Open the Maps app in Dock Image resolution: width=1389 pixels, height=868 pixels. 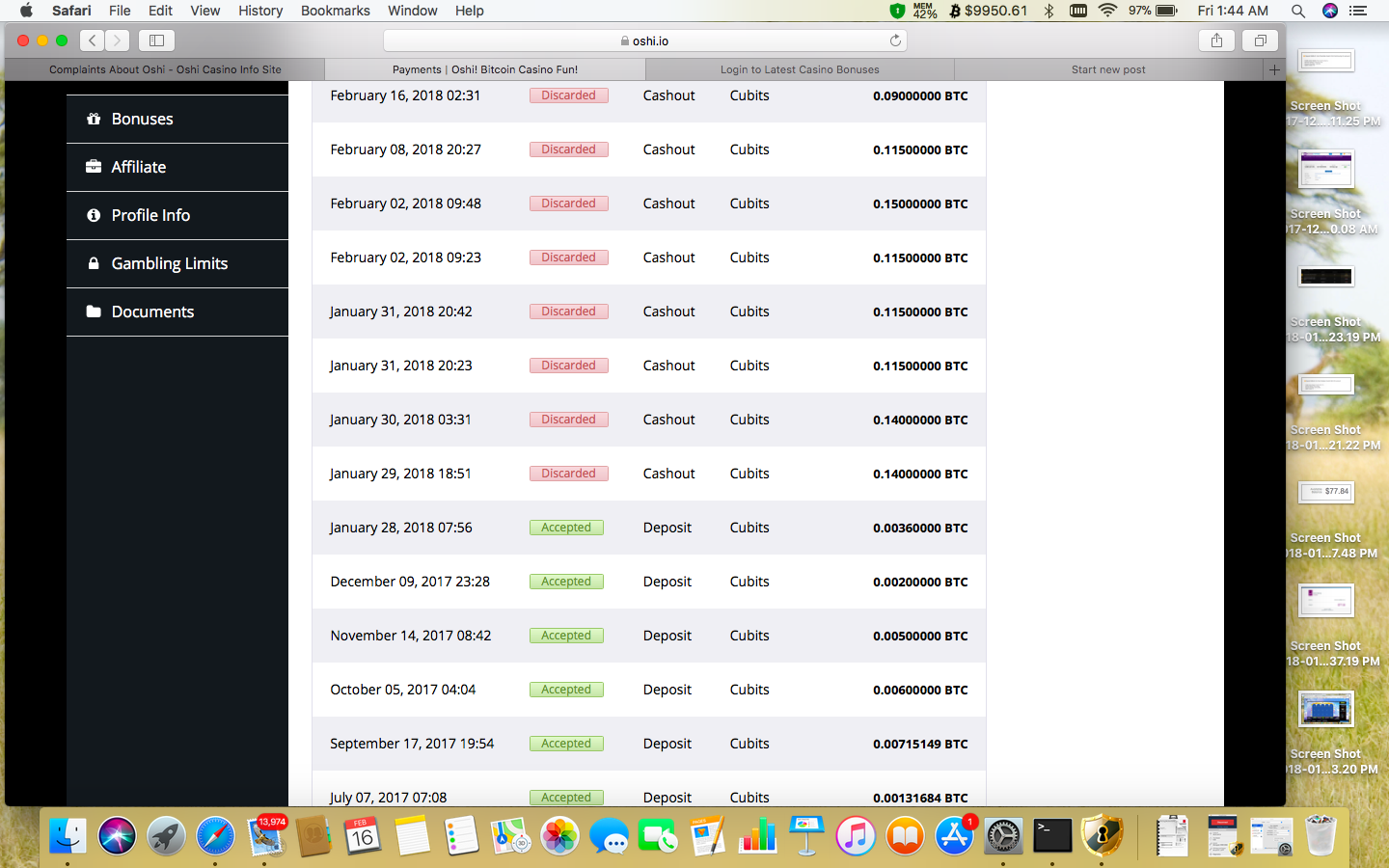510,836
